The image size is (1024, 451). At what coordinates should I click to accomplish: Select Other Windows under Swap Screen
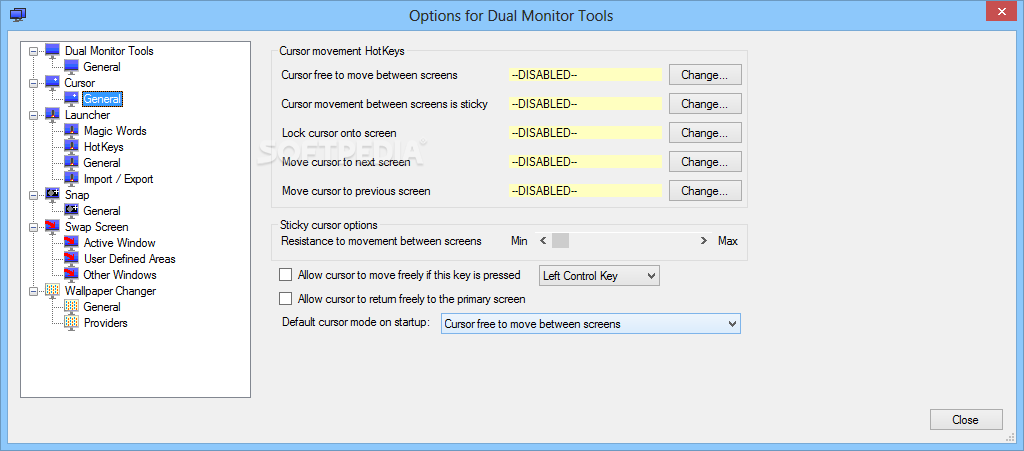(120, 275)
